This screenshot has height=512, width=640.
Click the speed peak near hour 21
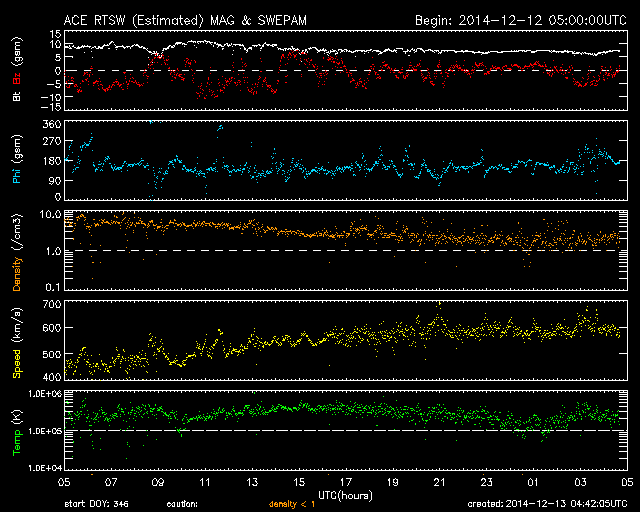[x=439, y=304]
